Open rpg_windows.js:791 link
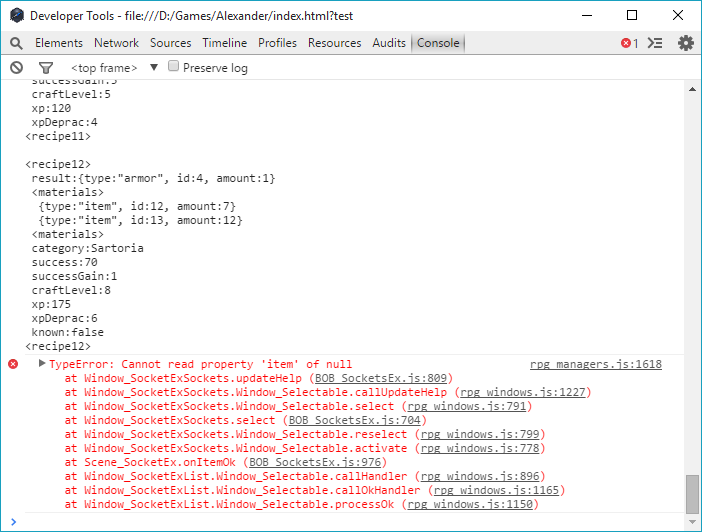The height and width of the screenshot is (532, 702). pos(467,406)
